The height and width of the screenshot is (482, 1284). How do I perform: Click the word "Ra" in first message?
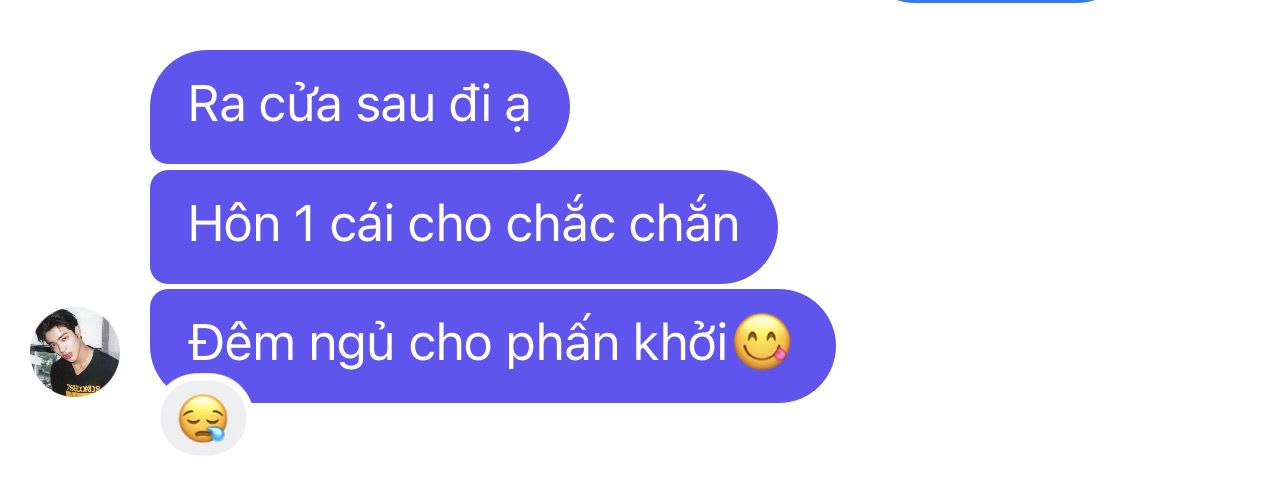(217, 106)
